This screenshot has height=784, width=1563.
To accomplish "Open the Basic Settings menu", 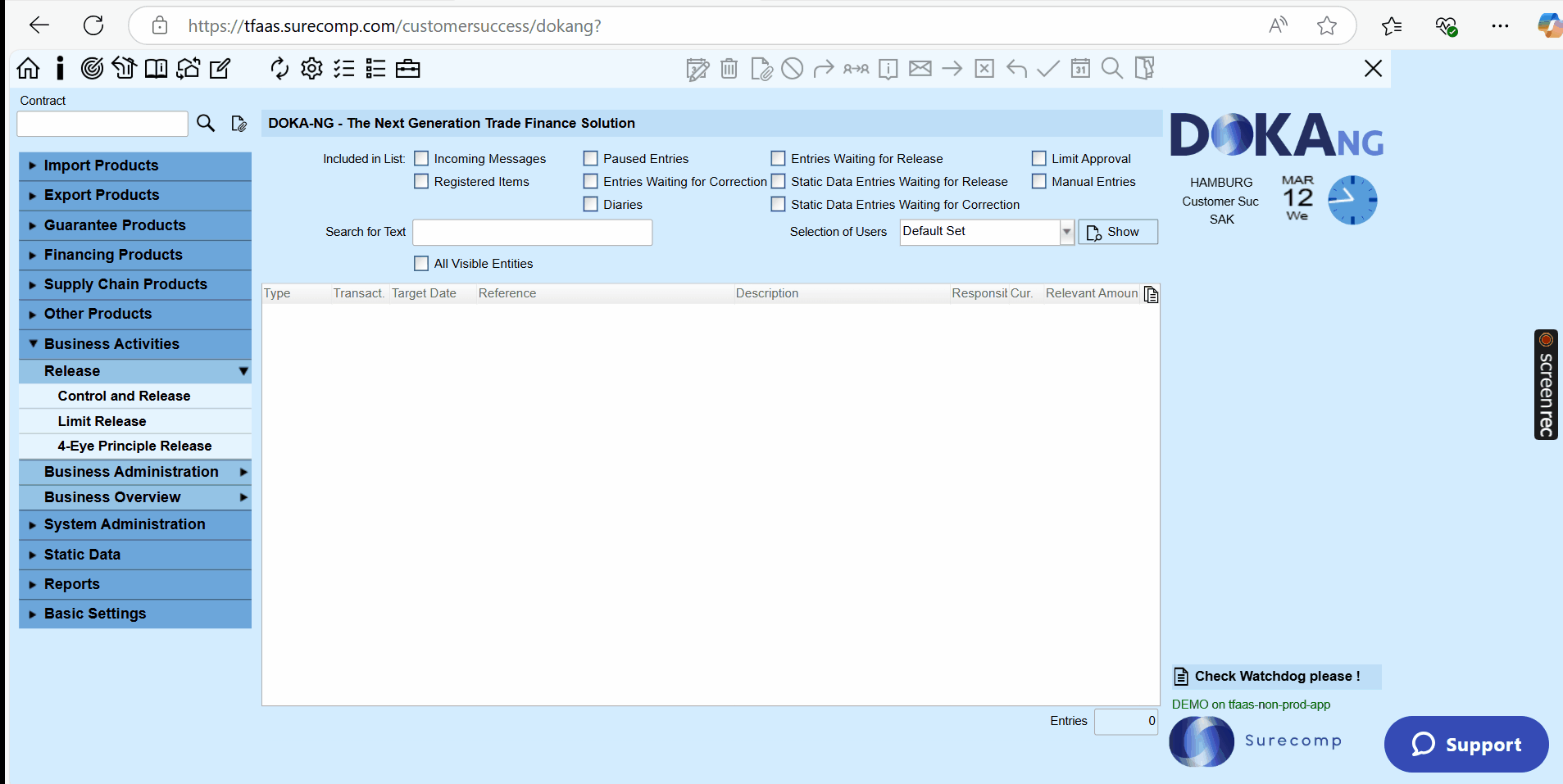I will click(x=135, y=614).
